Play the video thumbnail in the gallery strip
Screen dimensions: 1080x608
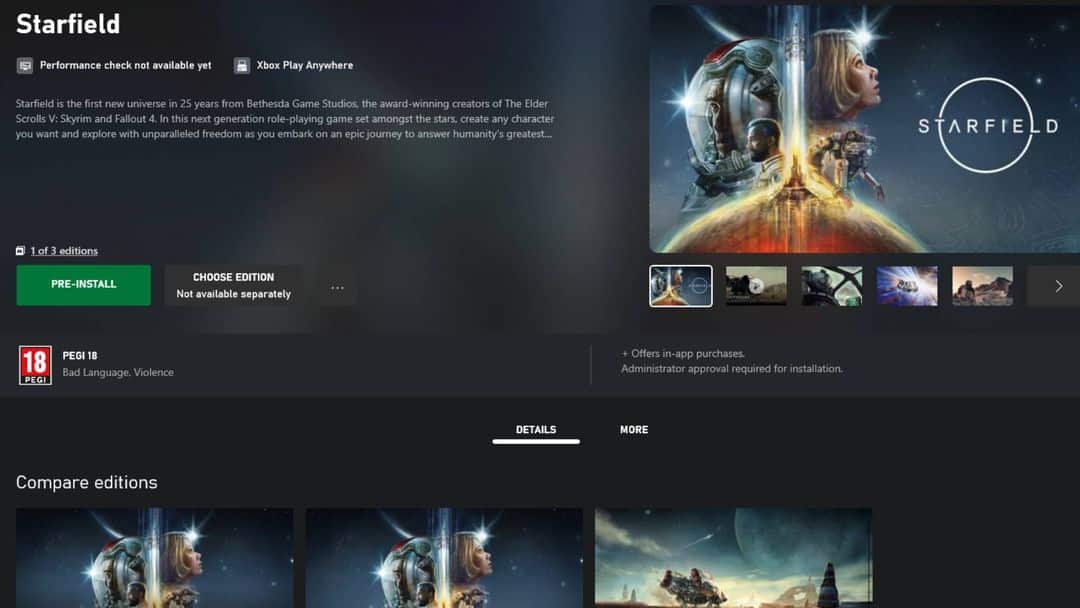click(756, 286)
